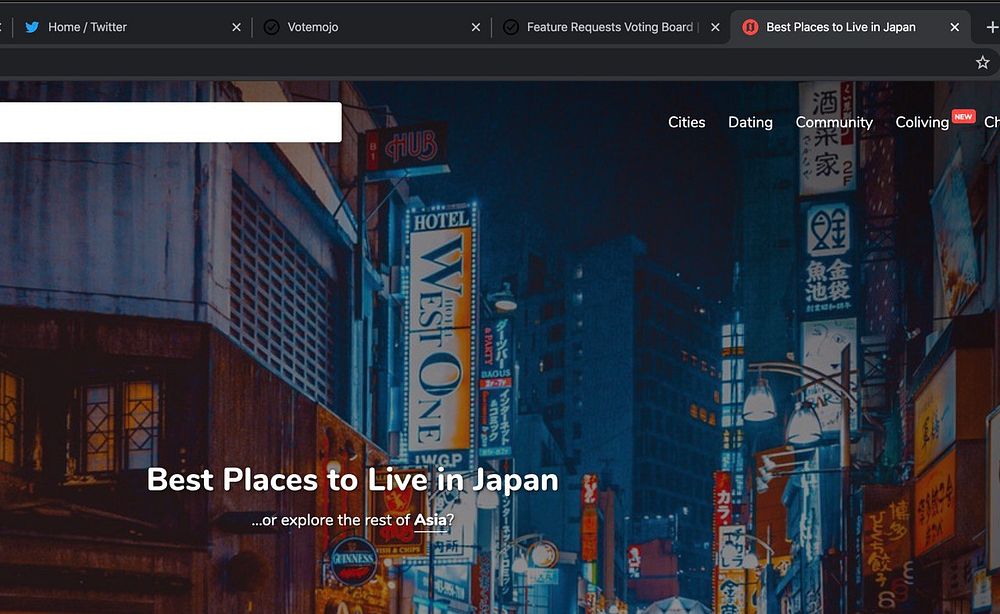Viewport: 1000px width, 614px height.
Task: Close the Votemojo tab
Action: coord(476,27)
